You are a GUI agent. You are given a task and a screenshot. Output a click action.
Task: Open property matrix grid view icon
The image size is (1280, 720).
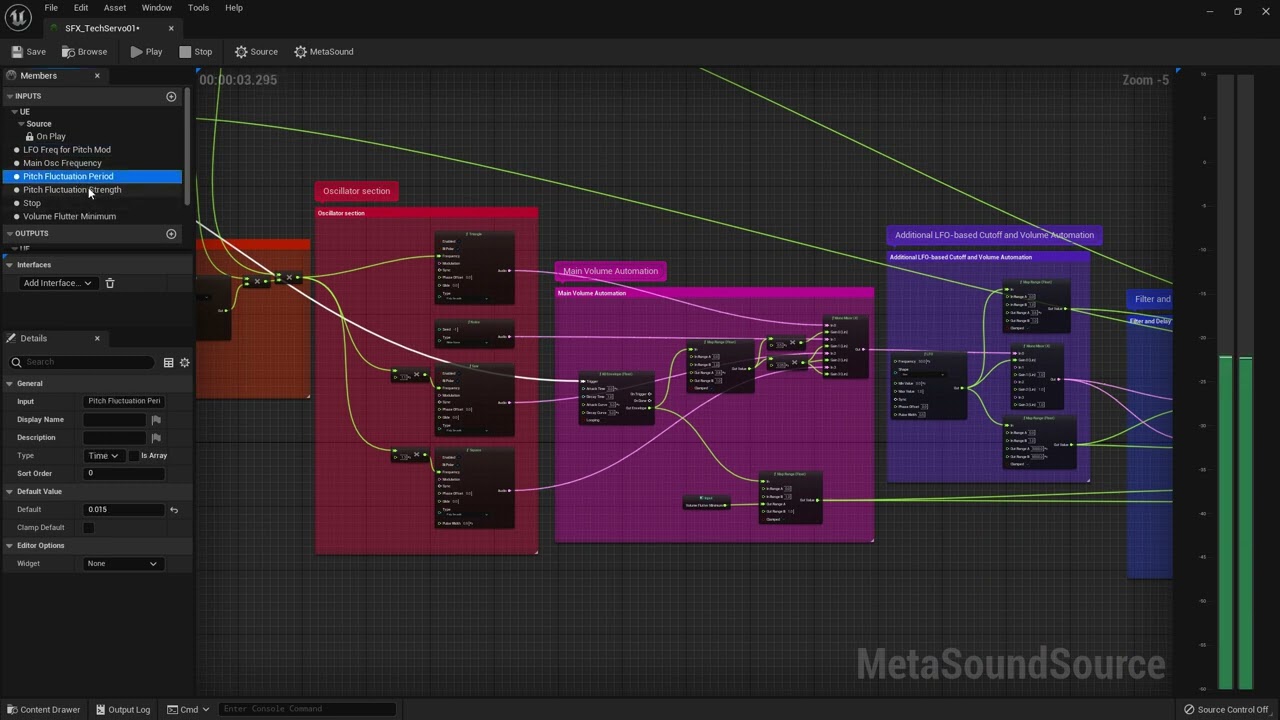168,362
